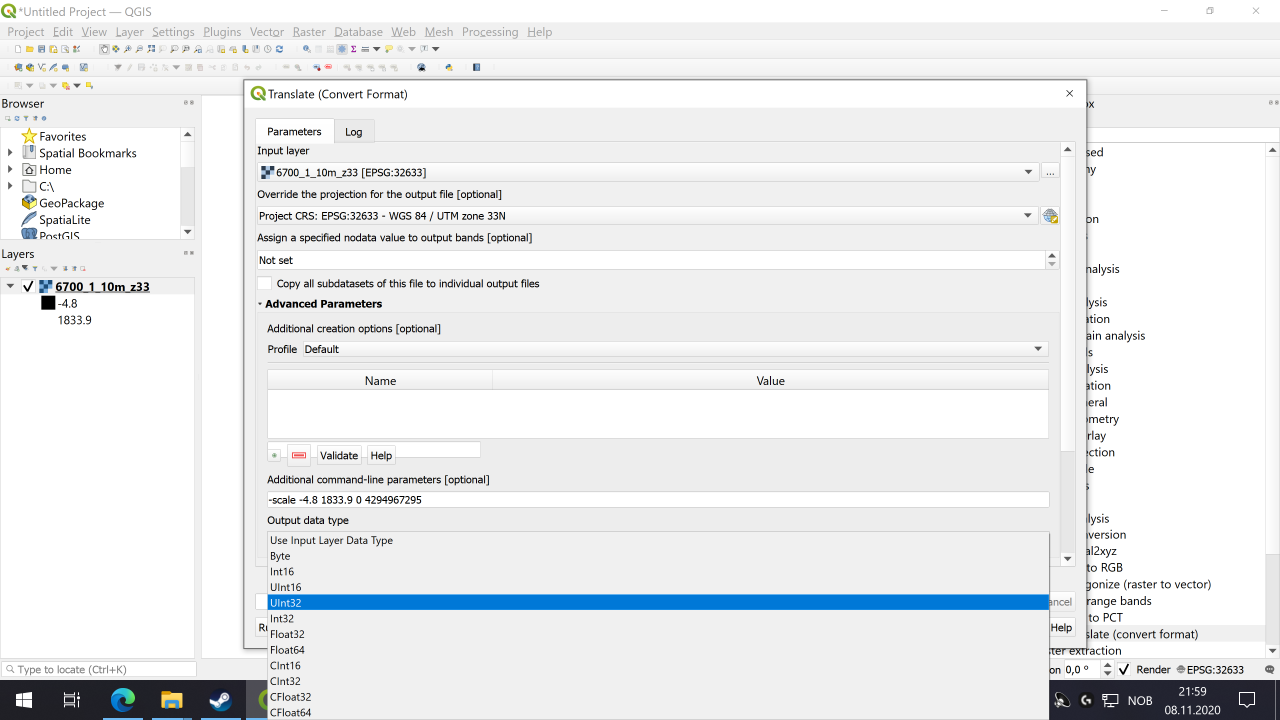This screenshot has height=720, width=1280.
Task: Click the nodata value Not set field
Action: pyautogui.click(x=651, y=260)
